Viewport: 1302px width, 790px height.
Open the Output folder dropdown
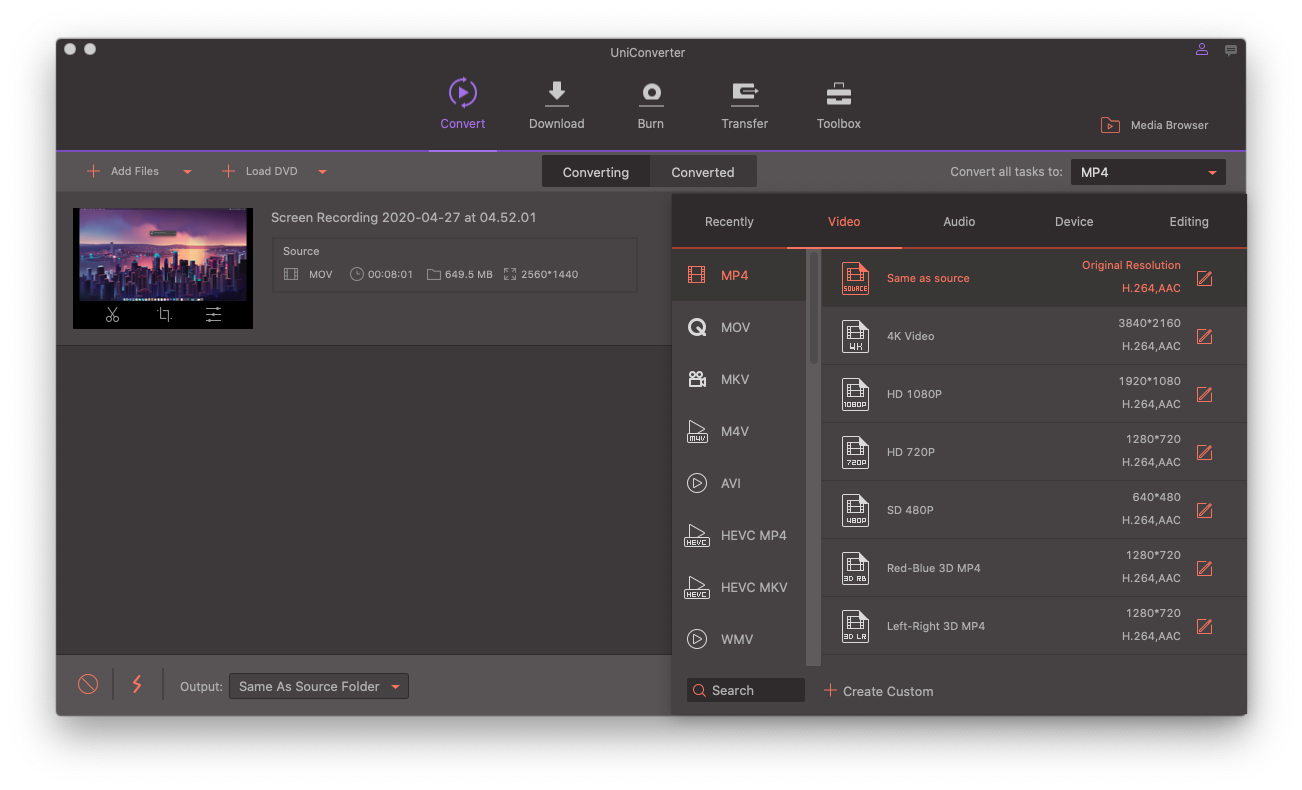(x=318, y=686)
